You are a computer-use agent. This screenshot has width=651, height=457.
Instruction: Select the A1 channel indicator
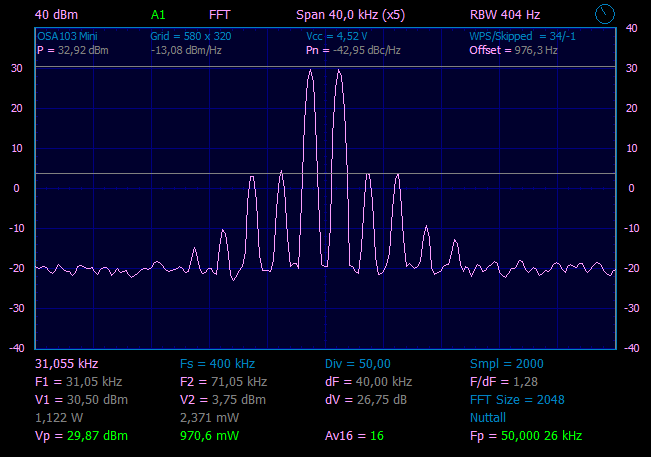[159, 15]
